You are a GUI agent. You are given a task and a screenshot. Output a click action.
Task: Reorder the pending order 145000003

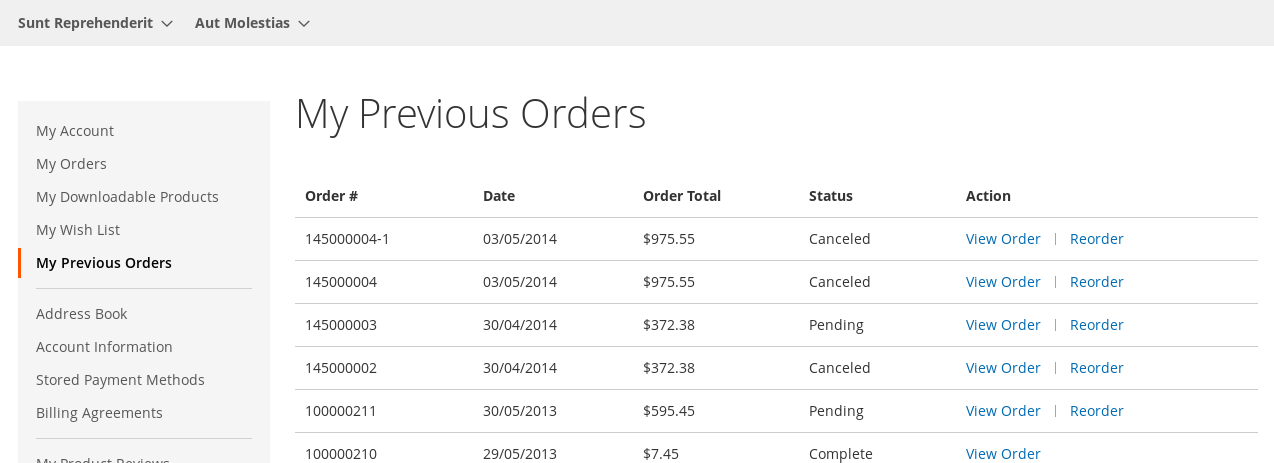[x=1096, y=325]
